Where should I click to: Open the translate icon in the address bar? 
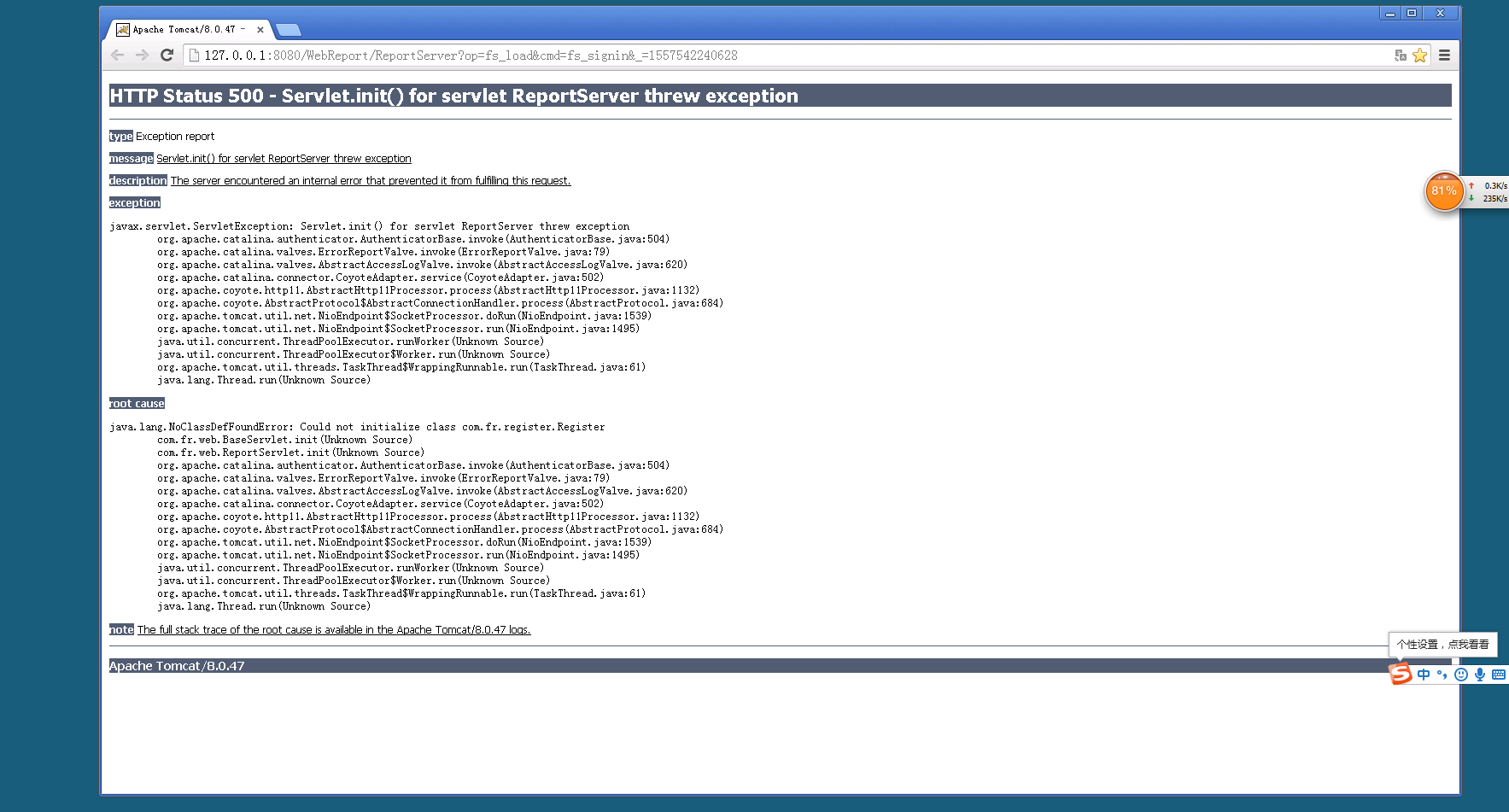click(1401, 55)
